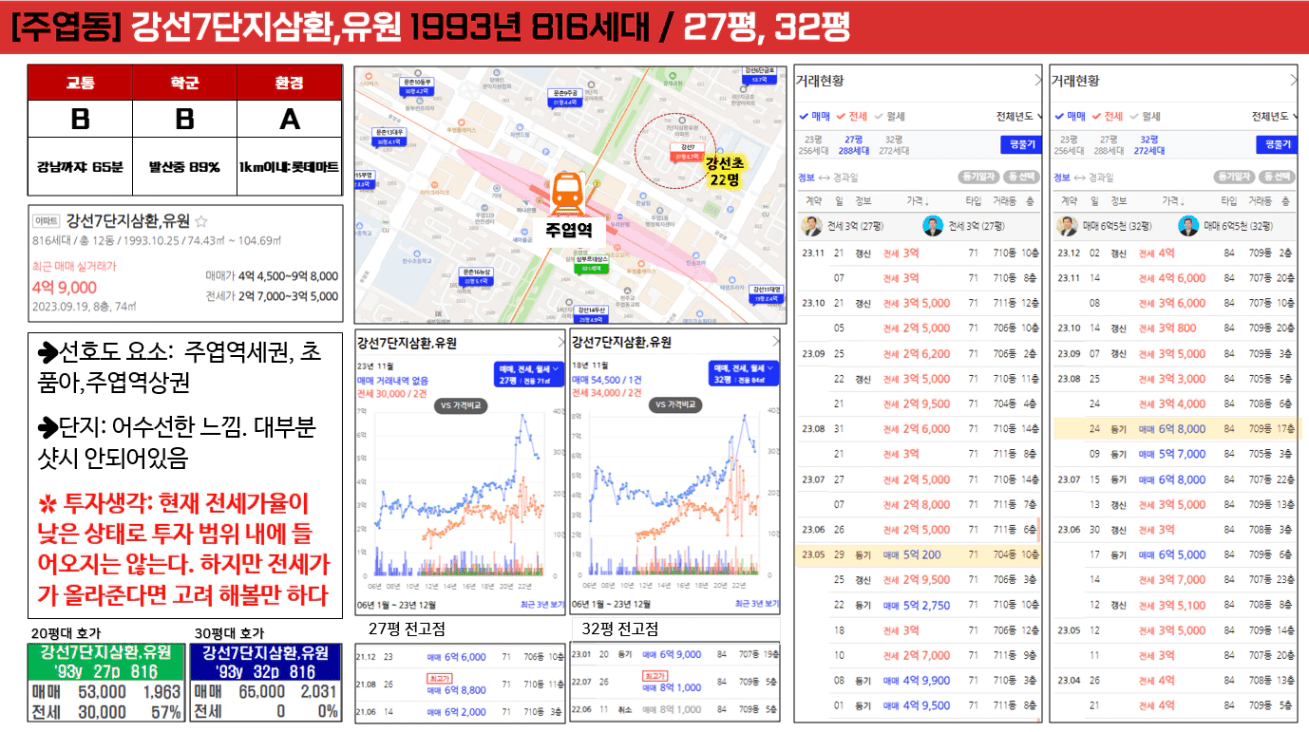The image size is (1309, 732).
Task: Select the red 강선7 map marker
Action: point(686,152)
